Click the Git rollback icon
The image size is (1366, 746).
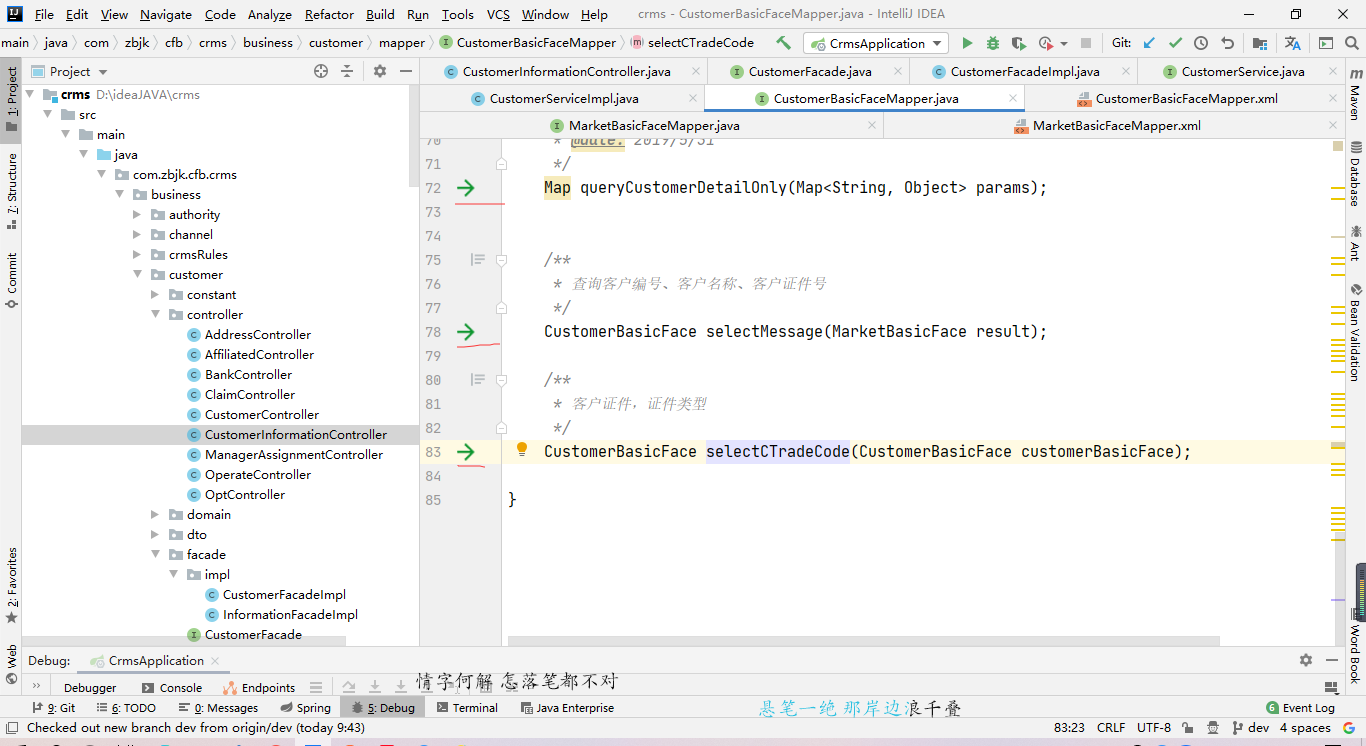pyautogui.click(x=1227, y=43)
